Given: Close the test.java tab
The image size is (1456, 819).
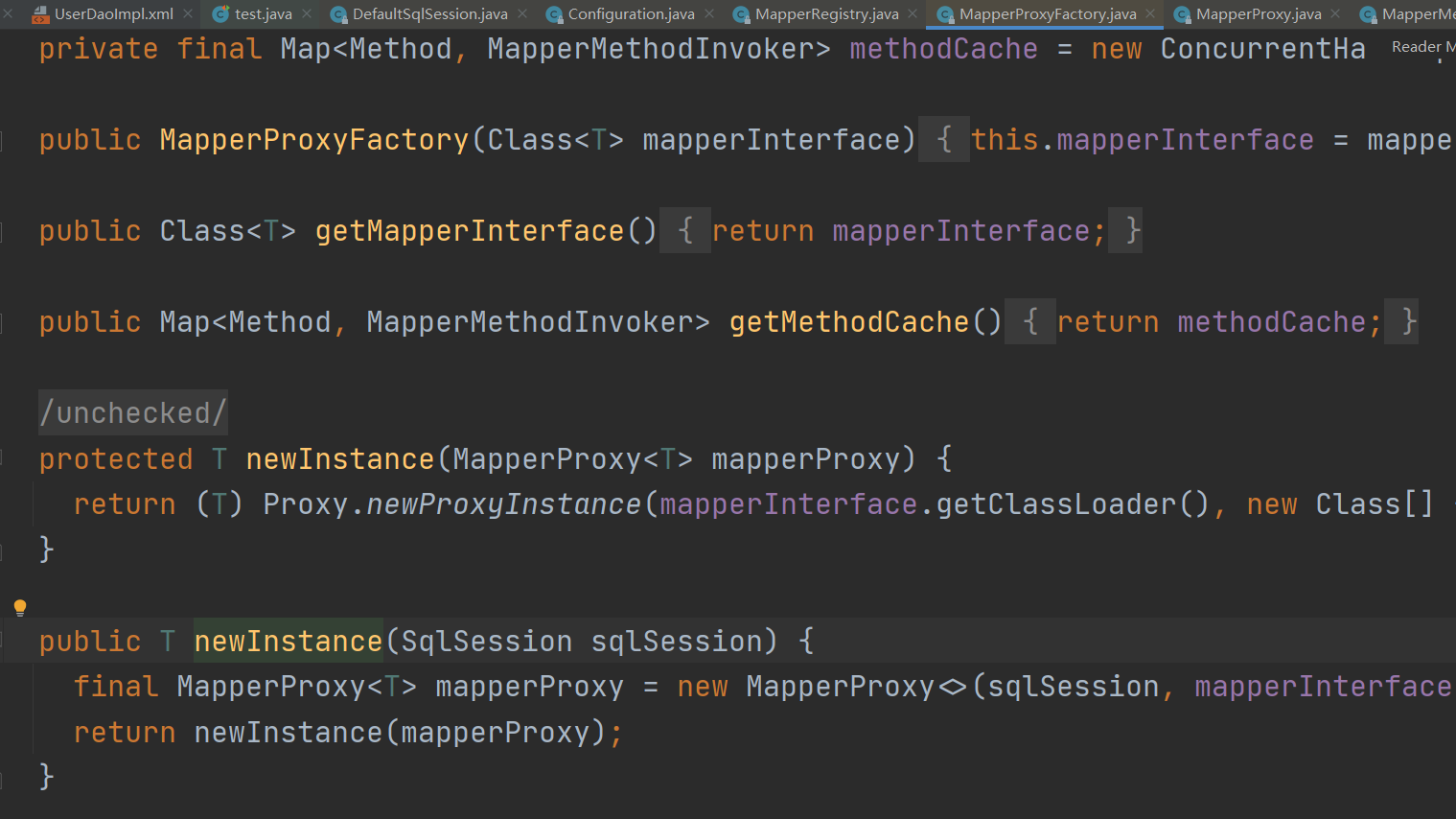Looking at the screenshot, I should (x=307, y=13).
